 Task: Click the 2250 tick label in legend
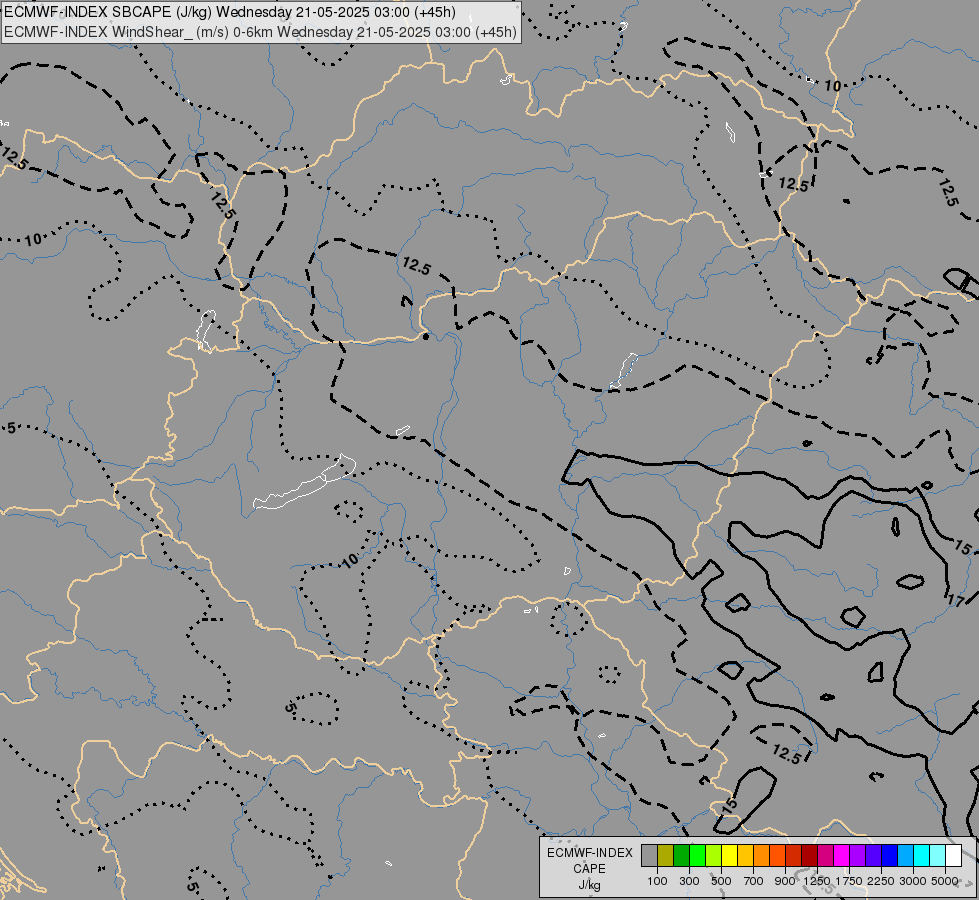881,881
